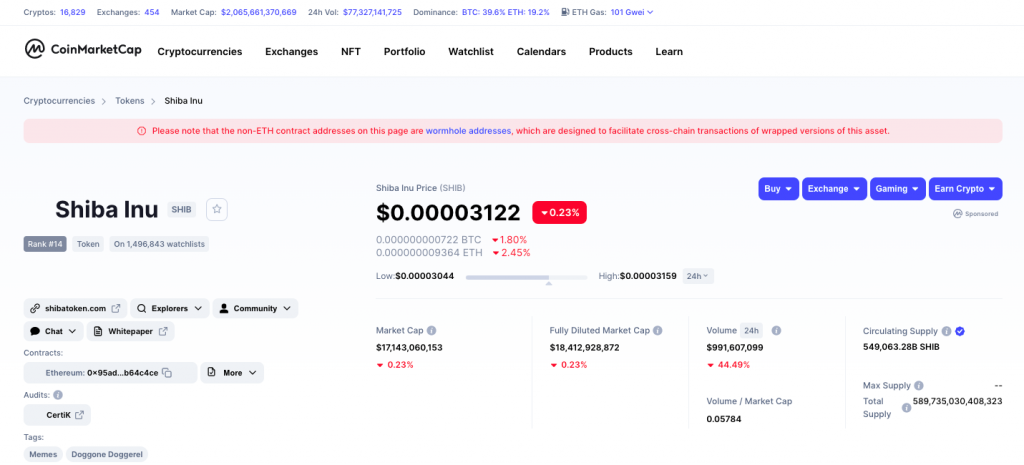Click the Circulating Supply info icon
The image size is (1024, 465).
tap(946, 331)
